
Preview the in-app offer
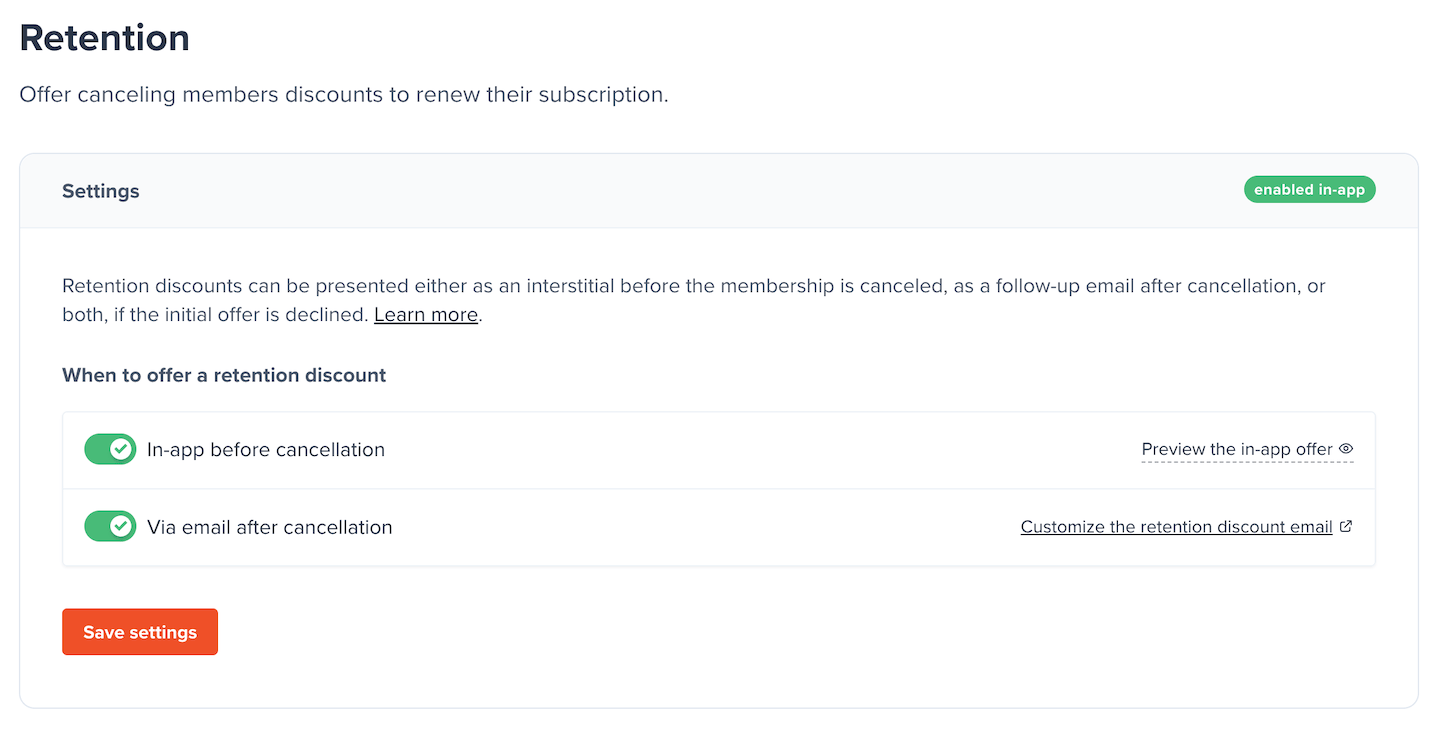(x=1237, y=449)
